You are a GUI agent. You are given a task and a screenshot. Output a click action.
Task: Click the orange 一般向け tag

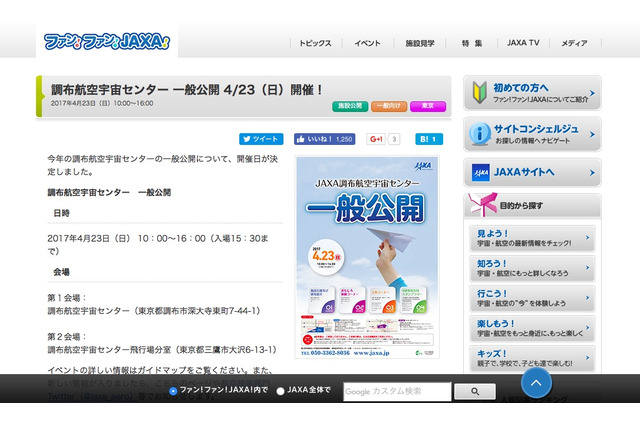pos(389,106)
